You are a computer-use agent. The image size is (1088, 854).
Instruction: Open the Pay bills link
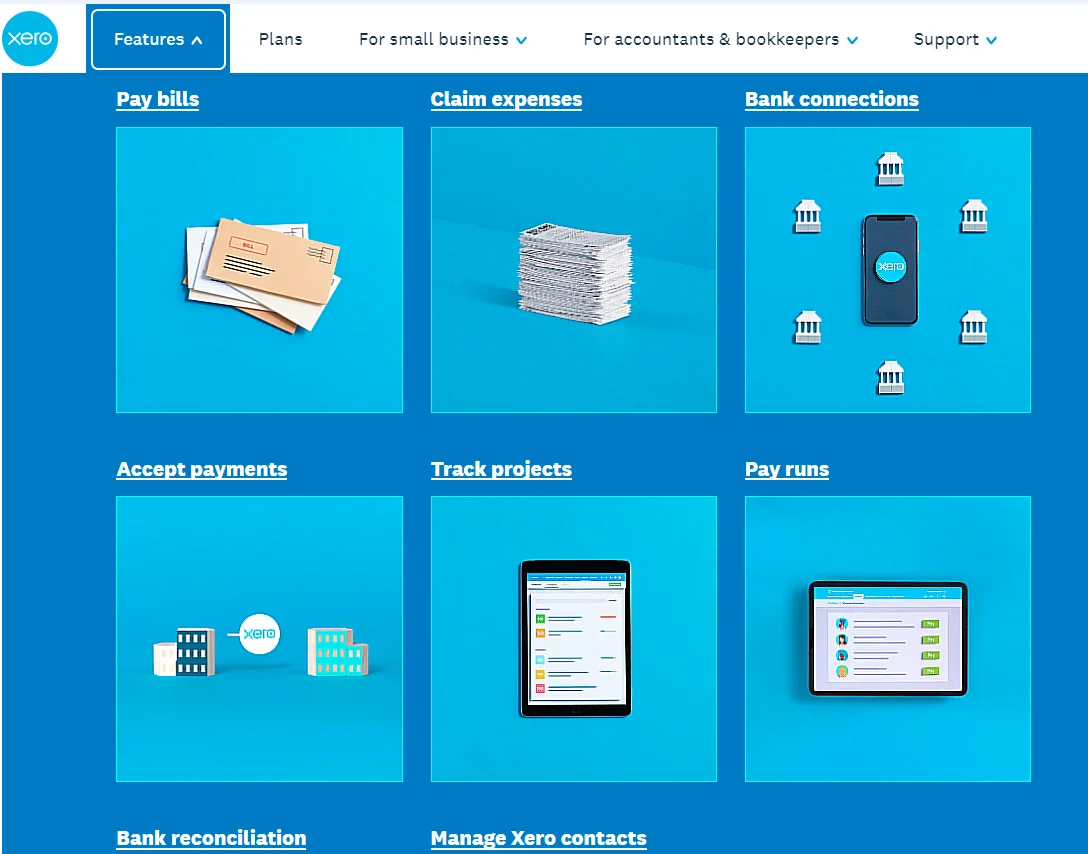click(158, 99)
